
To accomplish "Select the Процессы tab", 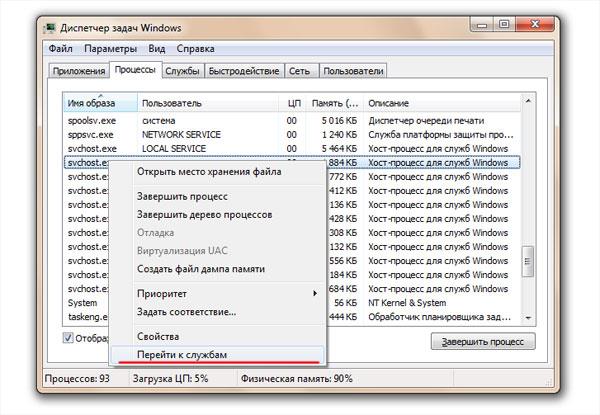I will (x=135, y=70).
